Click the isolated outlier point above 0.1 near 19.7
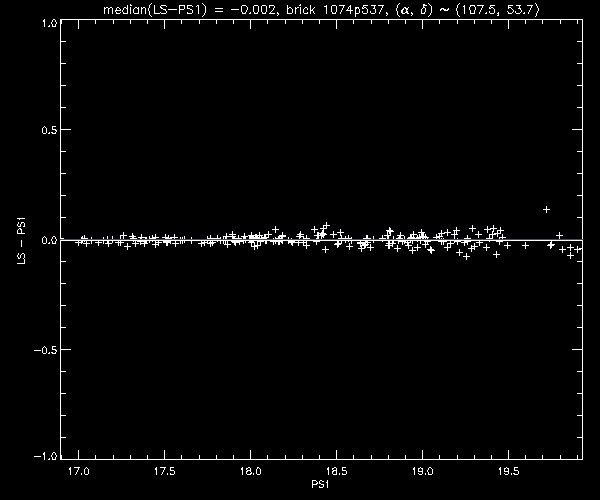This screenshot has height=500, width=600. (x=546, y=209)
